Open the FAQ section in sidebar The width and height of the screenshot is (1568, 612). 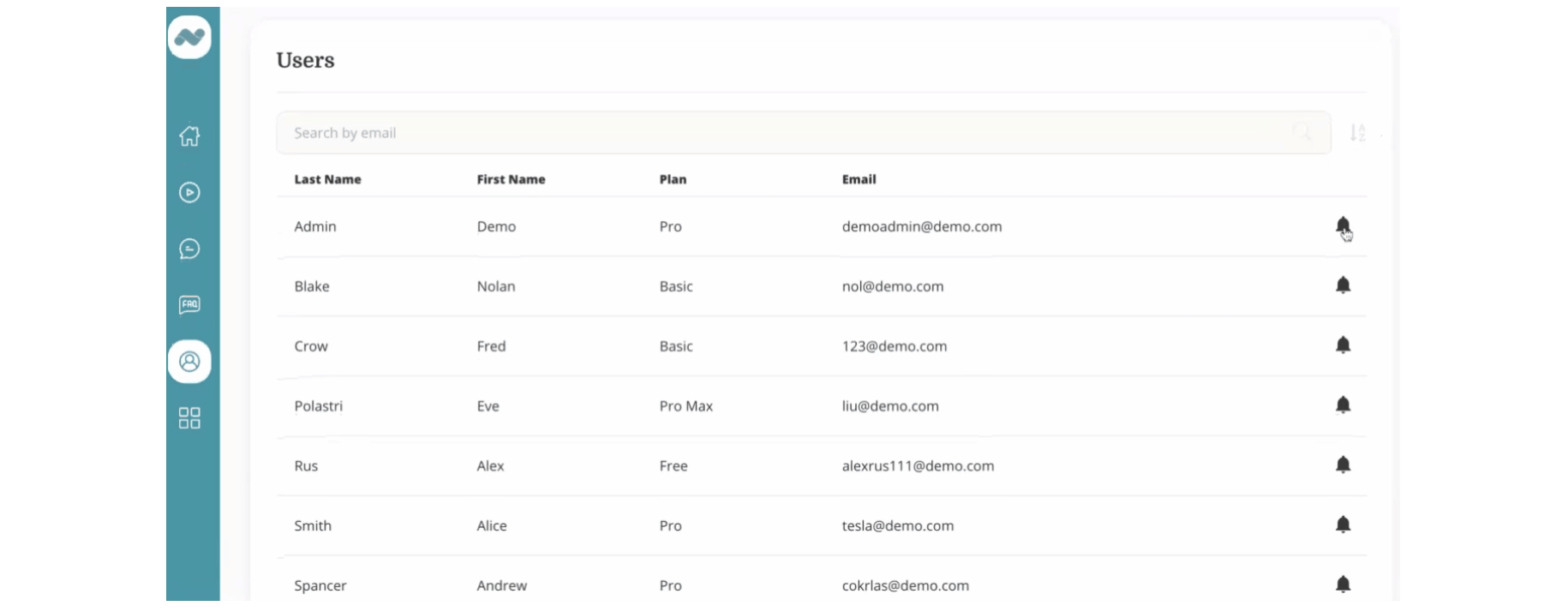tap(189, 305)
